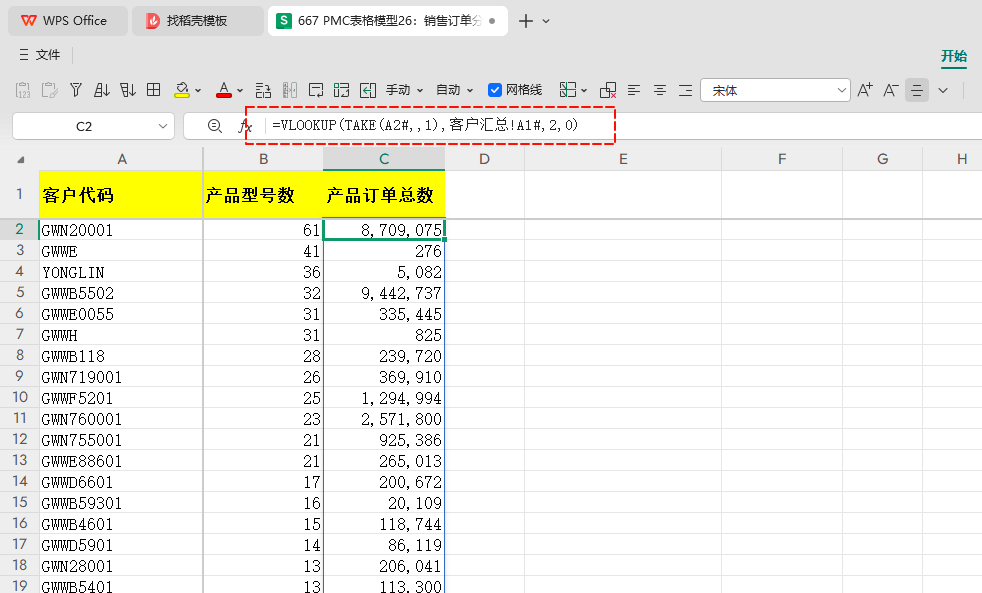Decrease font size
Viewport: 982px width, 593px height.
891,90
